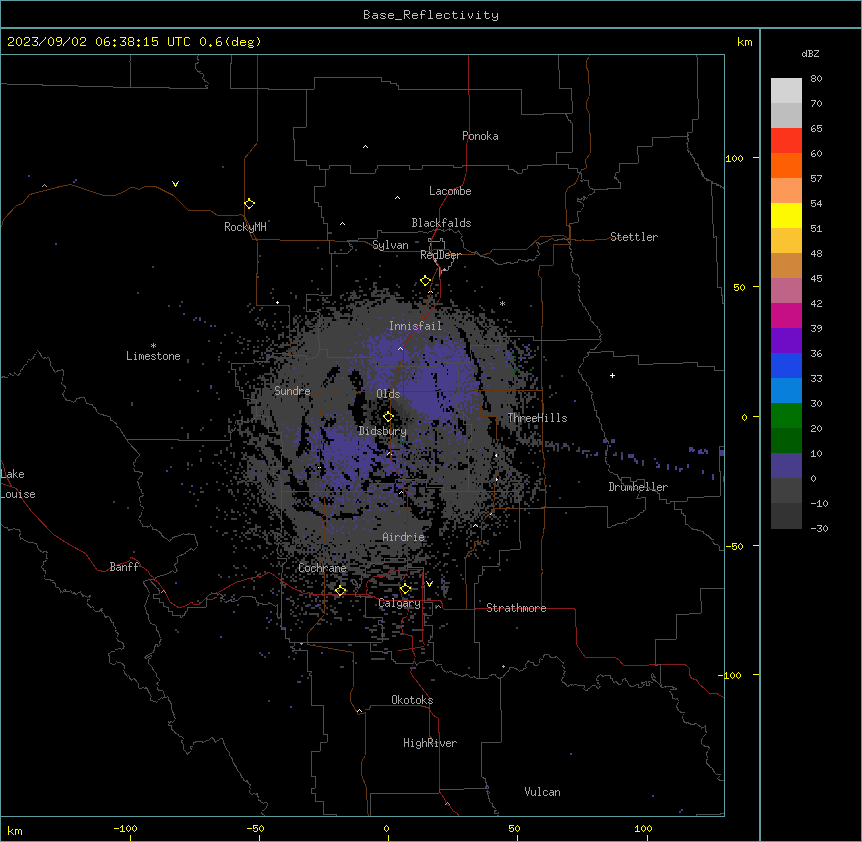
Task: Pick the purple 39 dBZ legend color
Action: [786, 340]
